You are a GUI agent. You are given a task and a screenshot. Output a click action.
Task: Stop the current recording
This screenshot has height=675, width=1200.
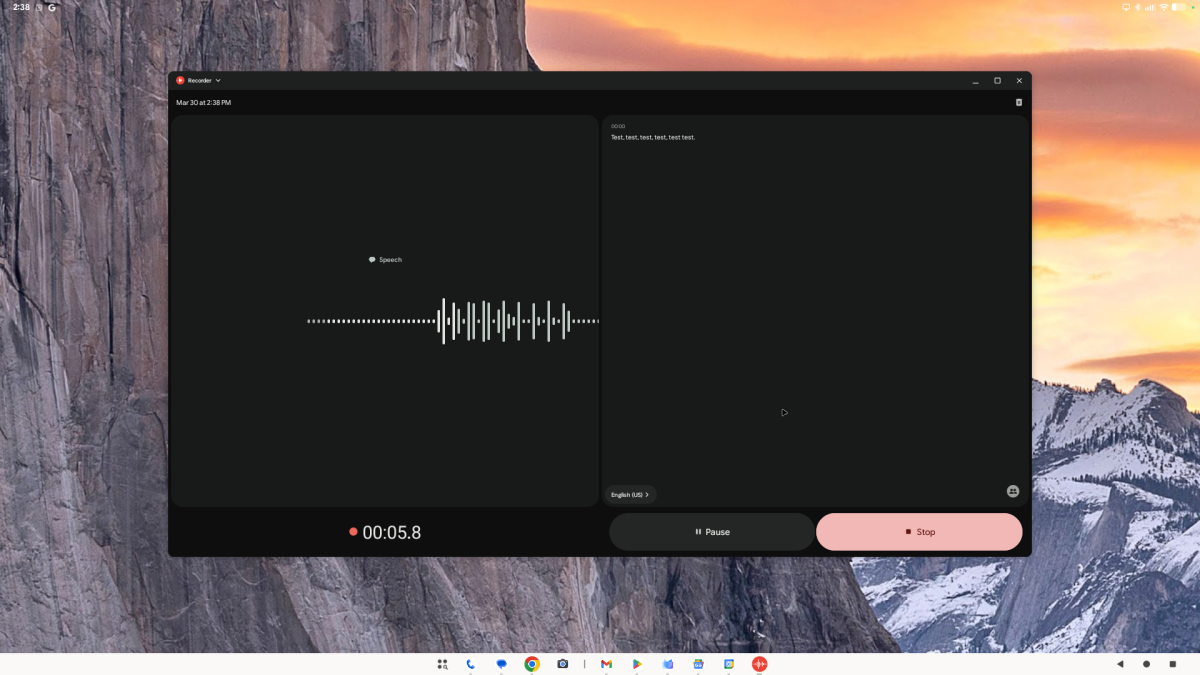coord(918,531)
